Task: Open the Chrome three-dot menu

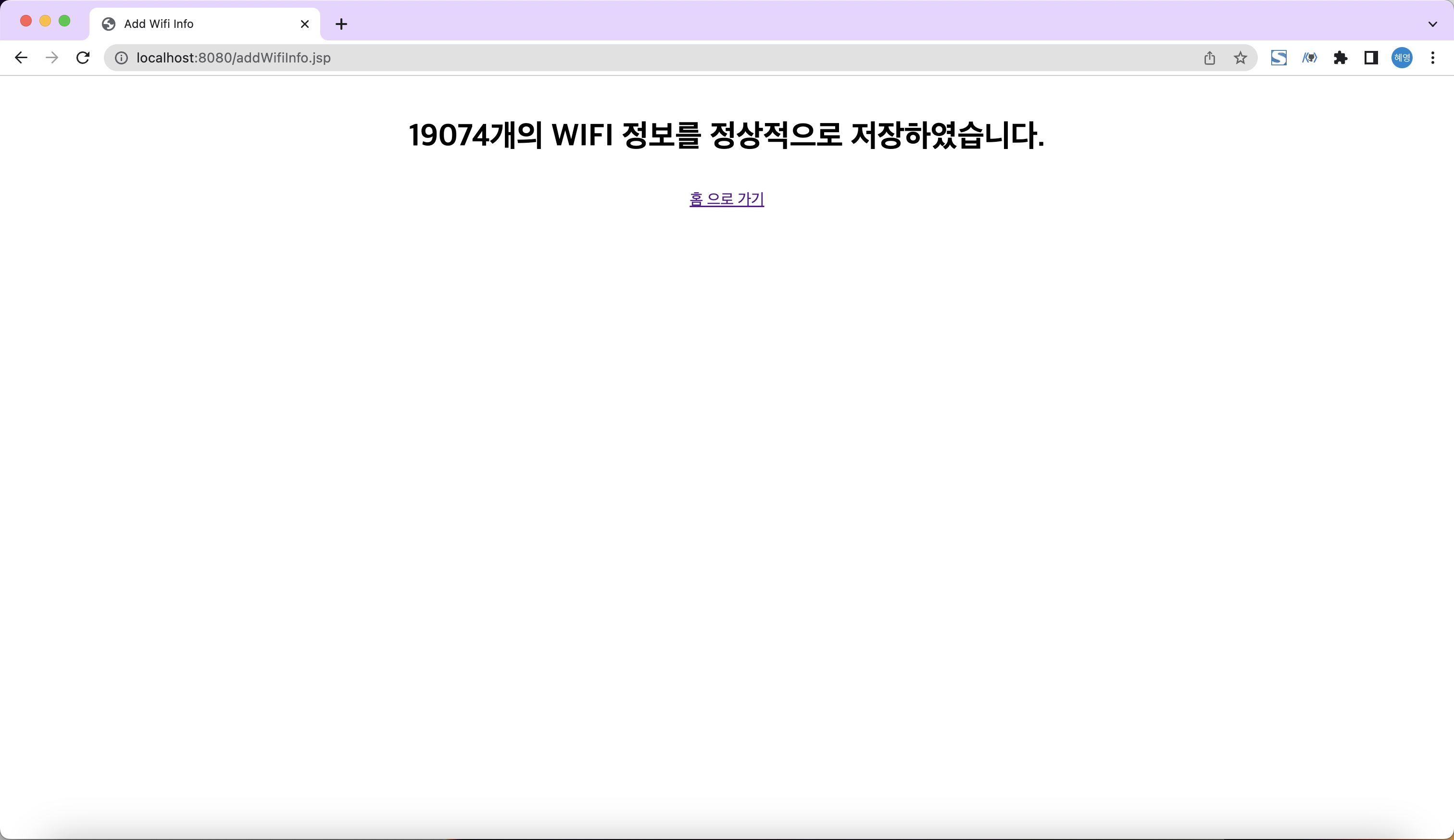Action: pyautogui.click(x=1433, y=58)
